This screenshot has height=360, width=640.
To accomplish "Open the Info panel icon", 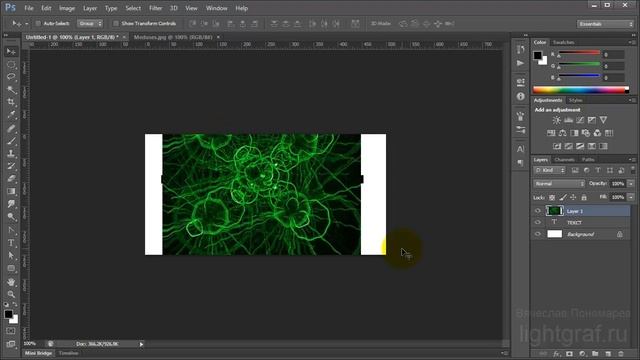I will pos(520,96).
